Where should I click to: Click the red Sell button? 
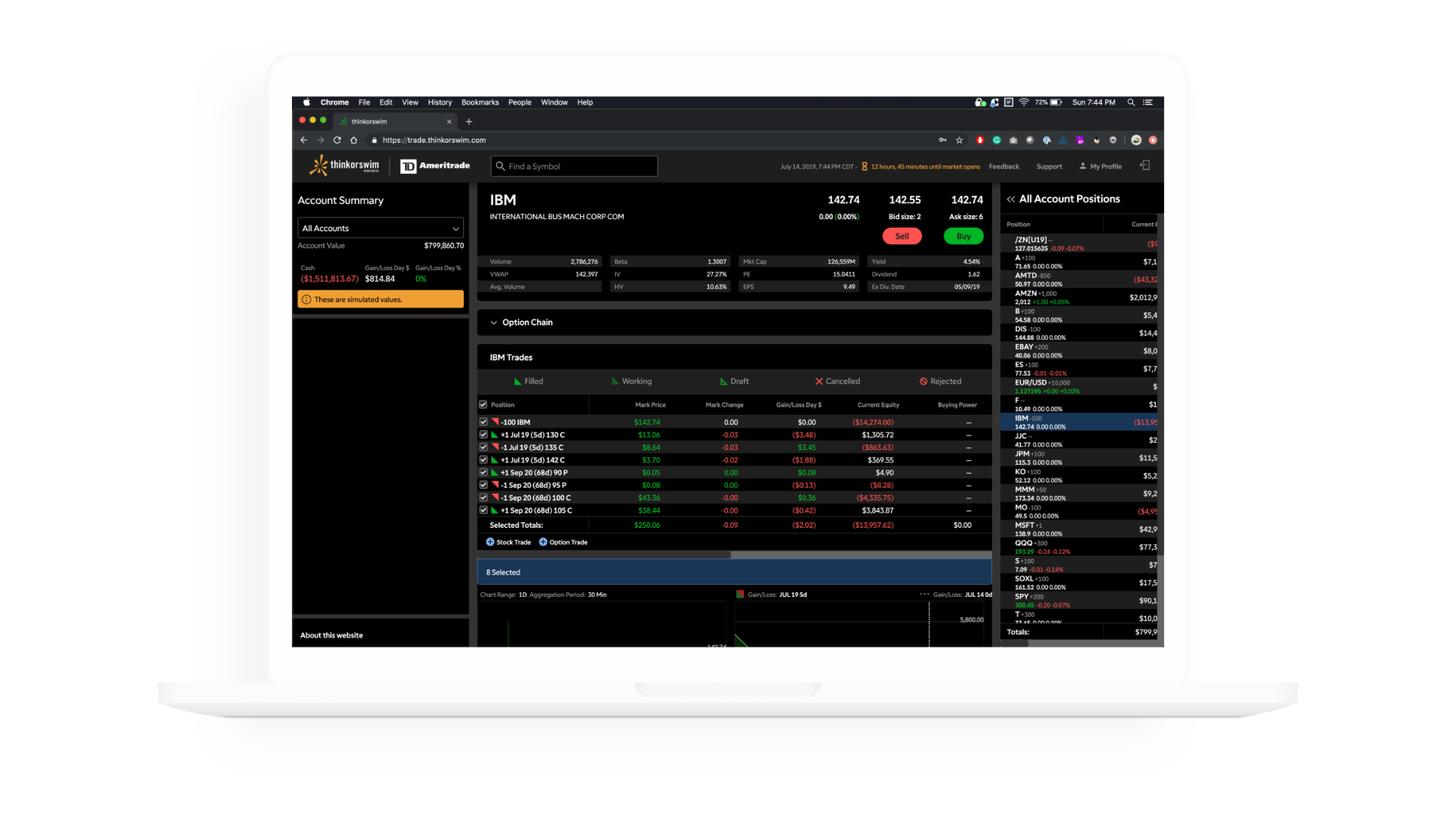(x=902, y=236)
